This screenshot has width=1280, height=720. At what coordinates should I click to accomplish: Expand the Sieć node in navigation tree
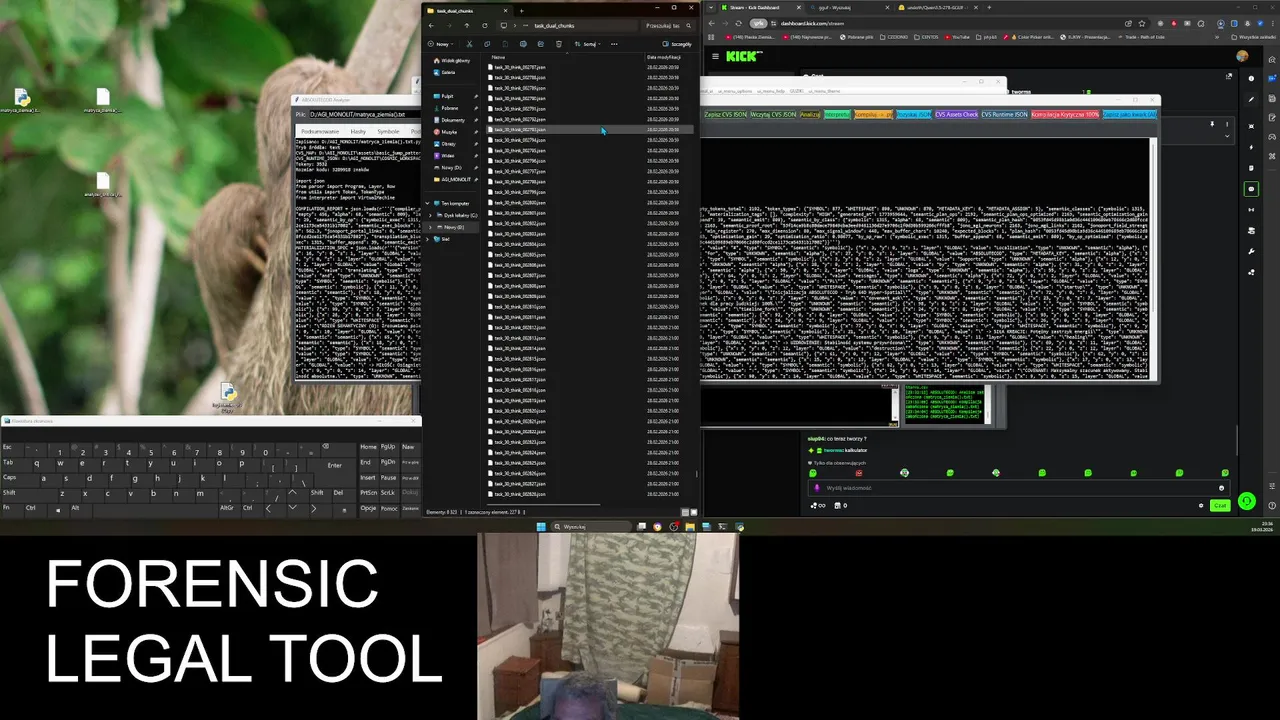click(x=429, y=239)
